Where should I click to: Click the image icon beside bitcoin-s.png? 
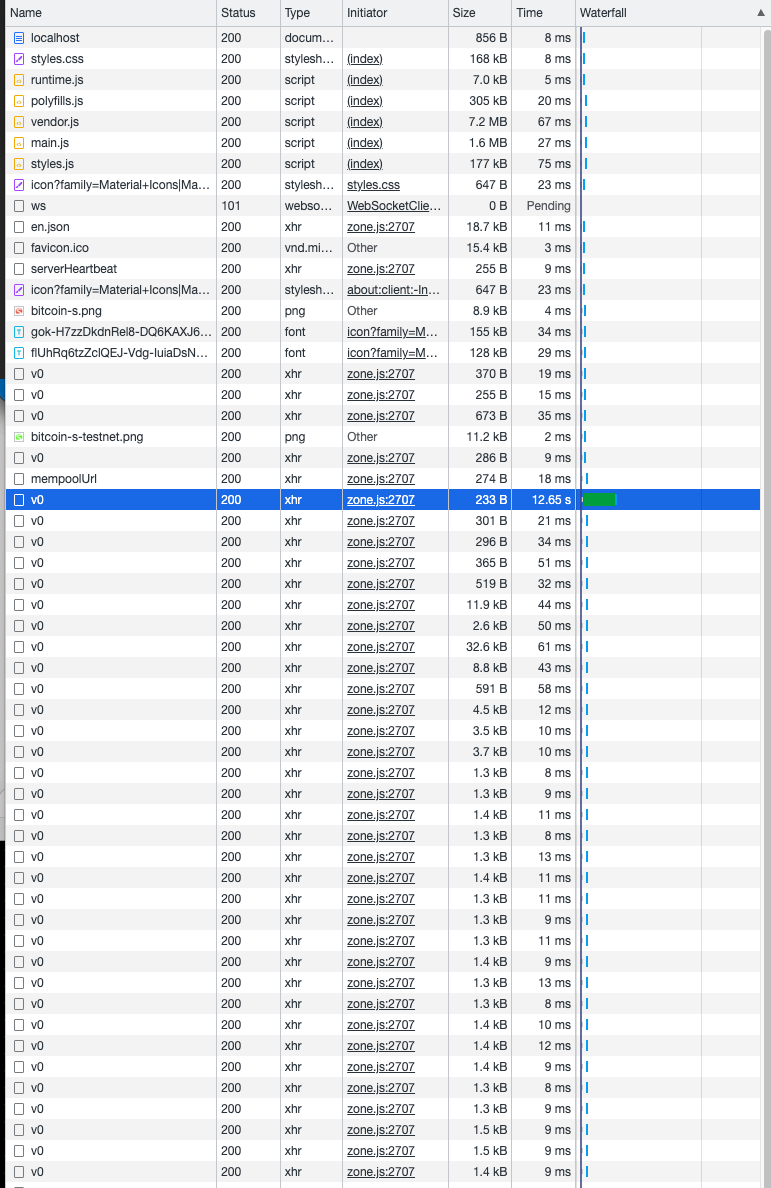point(20,311)
